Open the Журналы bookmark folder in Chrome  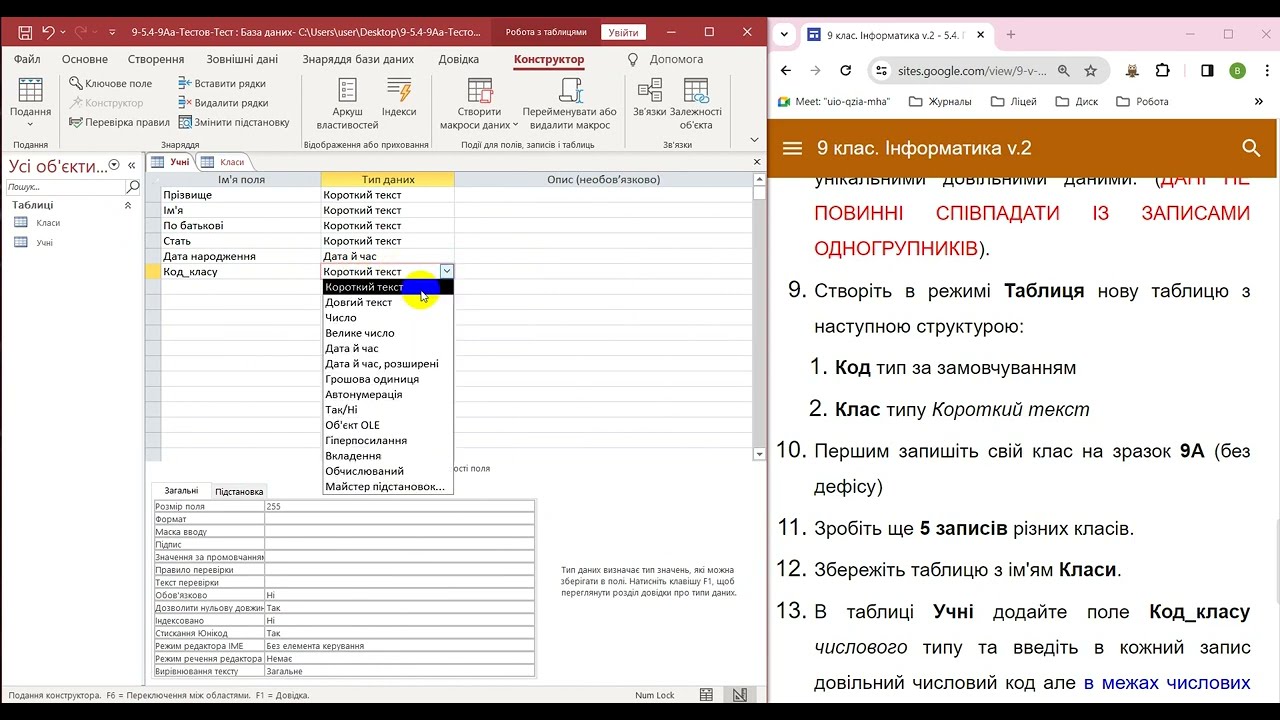[x=940, y=101]
